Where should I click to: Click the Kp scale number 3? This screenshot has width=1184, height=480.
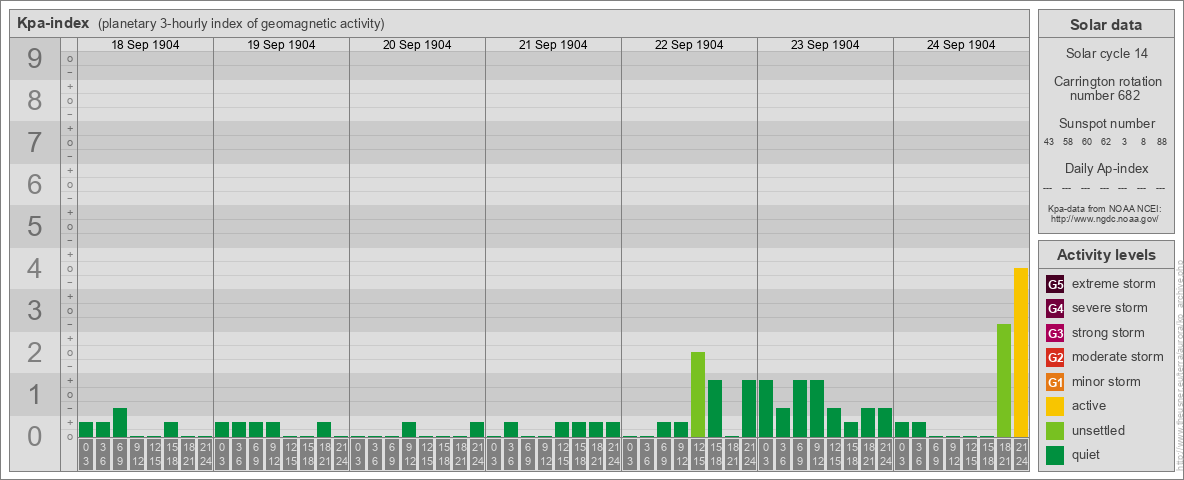pos(35,310)
